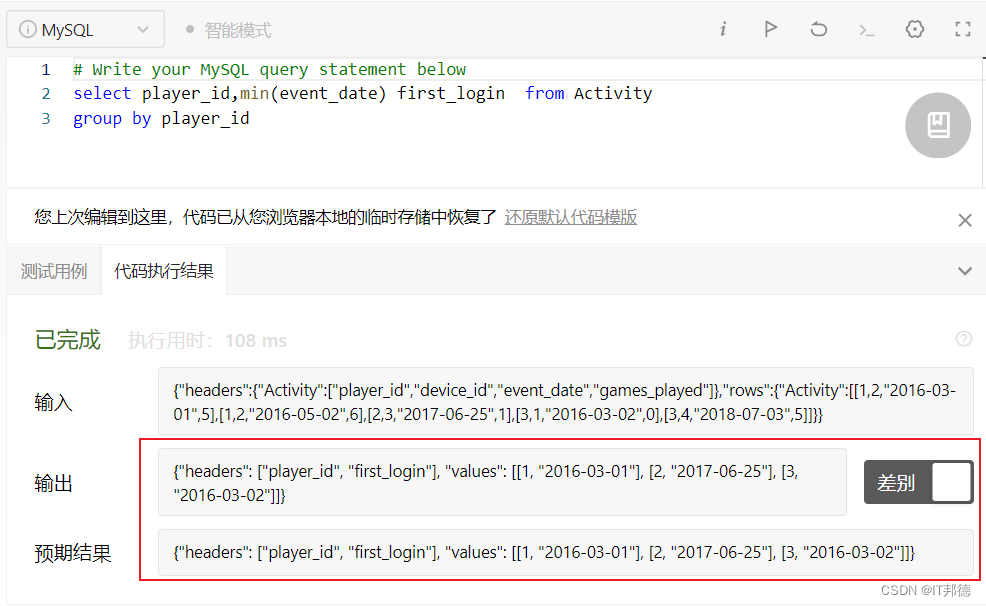Switch to the 测试用例 tab

[54, 271]
